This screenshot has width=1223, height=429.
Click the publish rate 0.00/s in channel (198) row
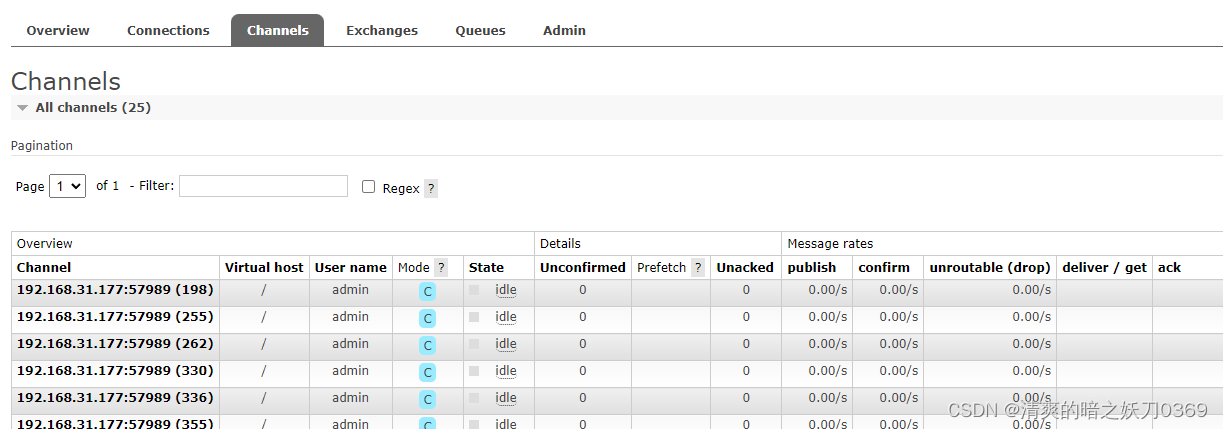(x=828, y=290)
